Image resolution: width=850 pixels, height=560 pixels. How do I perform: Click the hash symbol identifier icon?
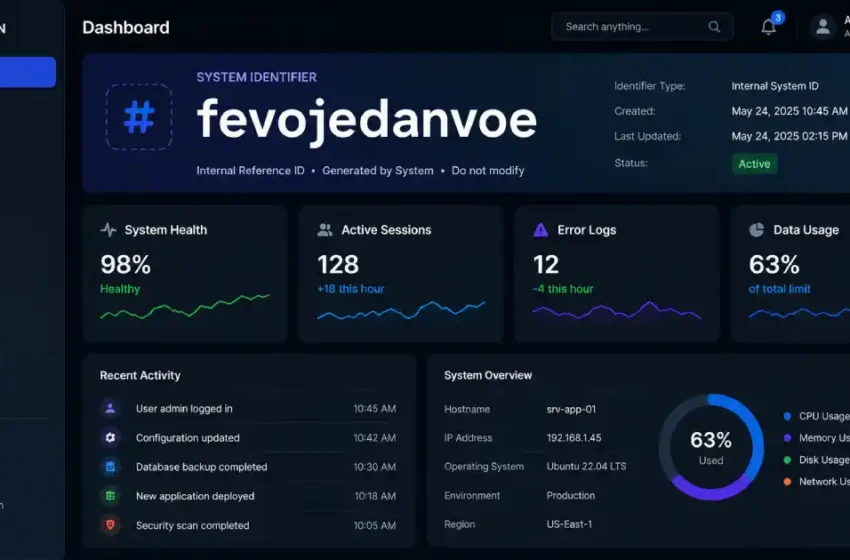click(x=139, y=117)
